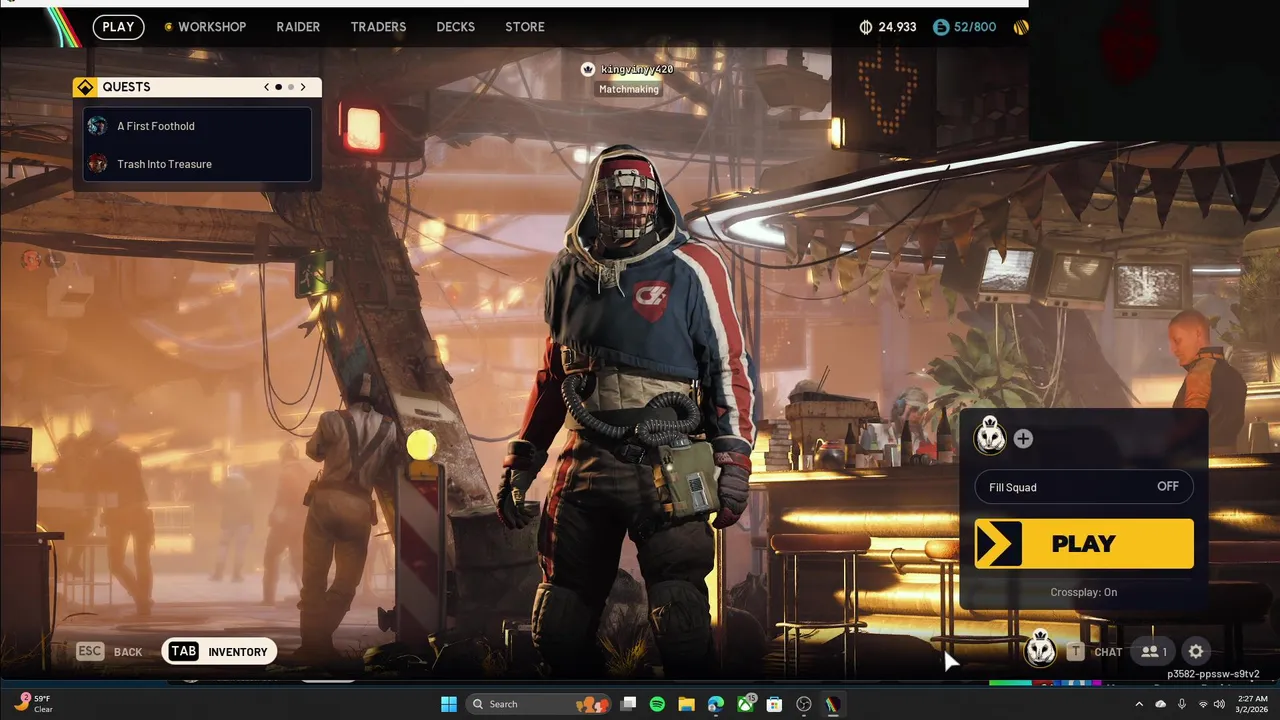Click the Trash Into Treasure quest title

coord(164,164)
